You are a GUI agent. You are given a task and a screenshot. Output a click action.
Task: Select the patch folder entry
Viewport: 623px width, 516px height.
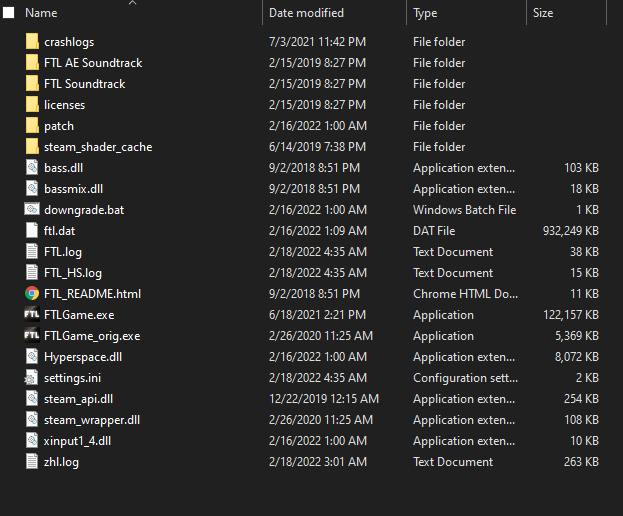(59, 126)
